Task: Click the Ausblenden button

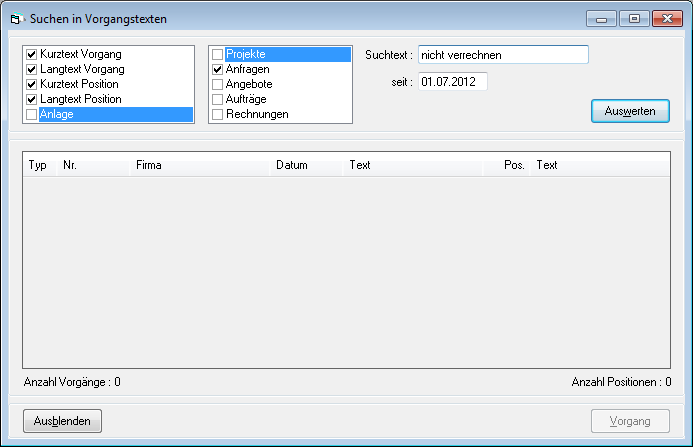Action: (62, 421)
